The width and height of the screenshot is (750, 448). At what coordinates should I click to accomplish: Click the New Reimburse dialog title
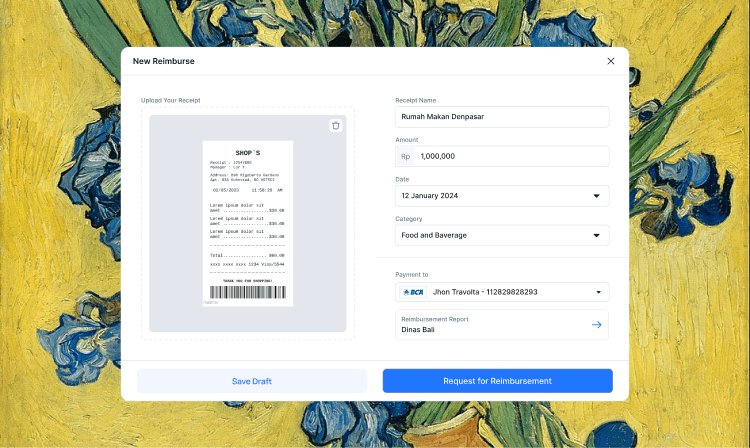(x=164, y=61)
